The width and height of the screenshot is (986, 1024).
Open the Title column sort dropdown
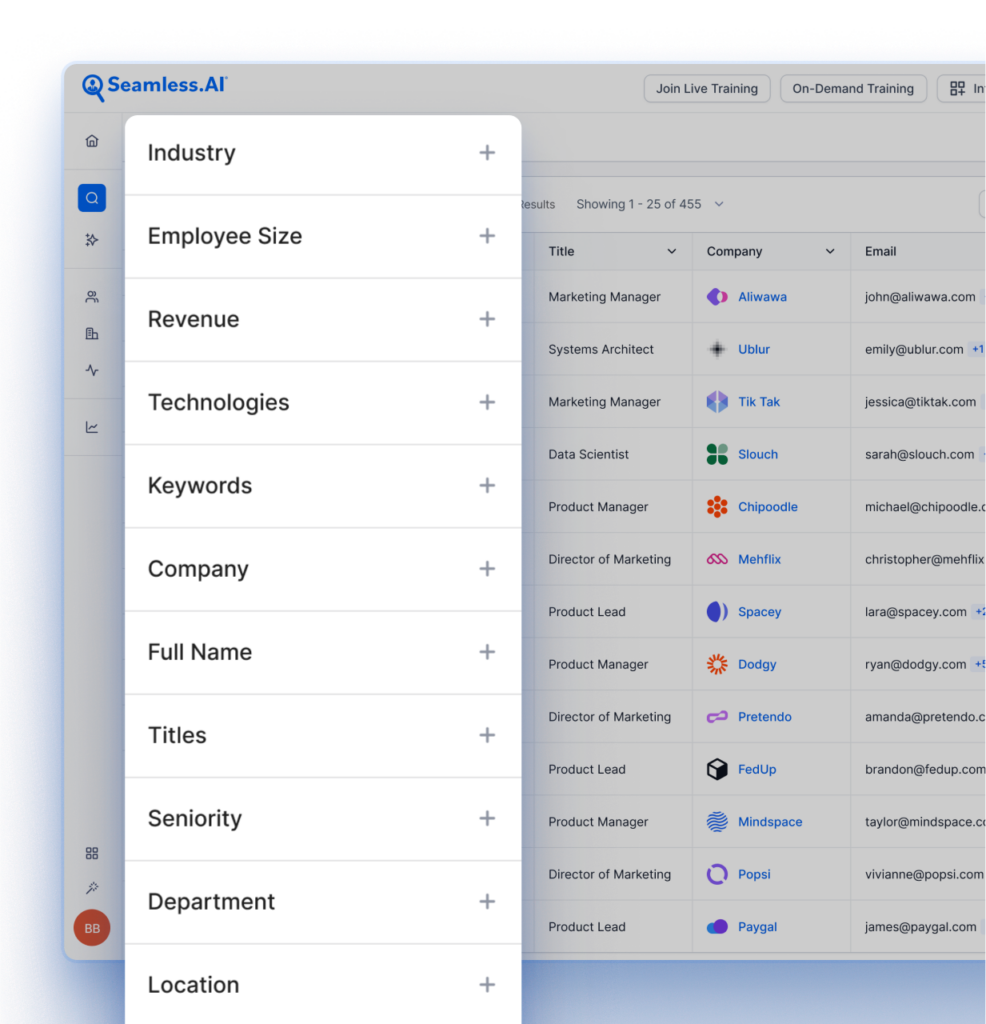(672, 252)
